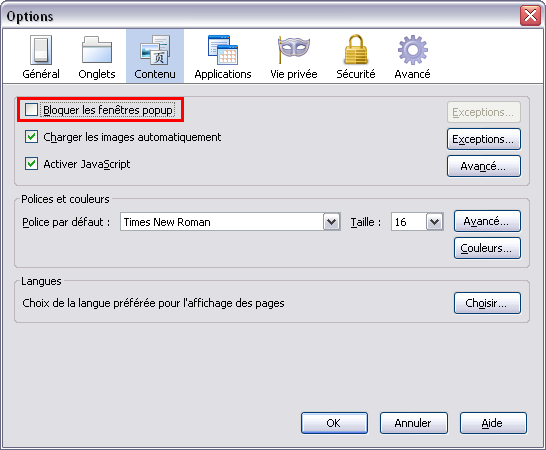The image size is (546, 450).
Task: Enable Bloquer les fenêtres popup checkbox
Action: tap(31, 110)
